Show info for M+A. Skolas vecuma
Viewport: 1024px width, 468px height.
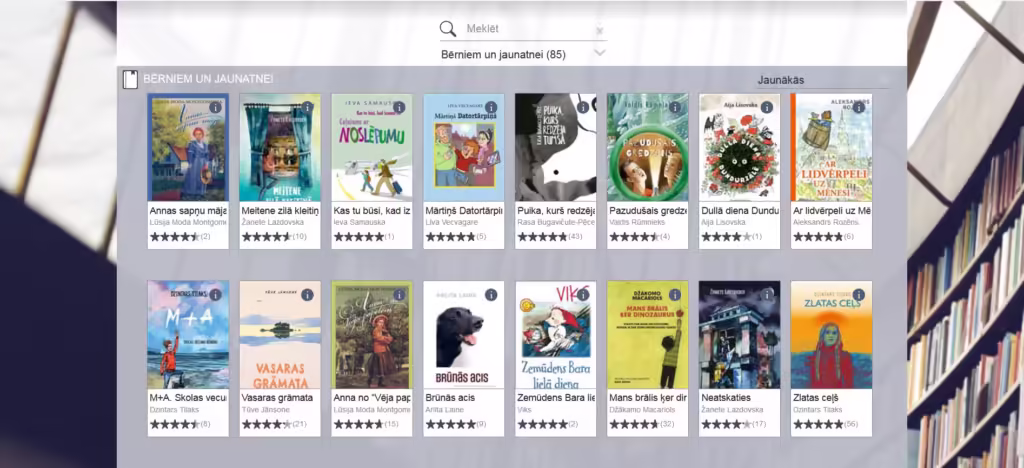pos(216,295)
